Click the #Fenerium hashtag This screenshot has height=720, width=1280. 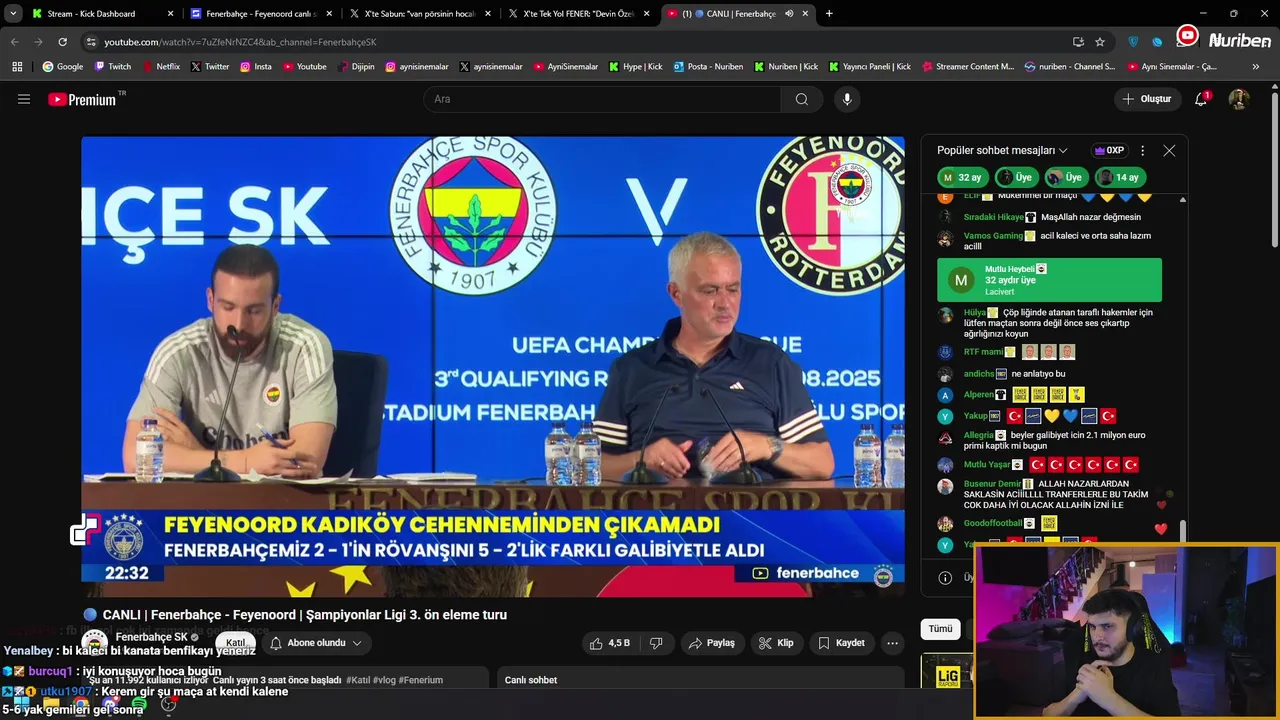[421, 680]
